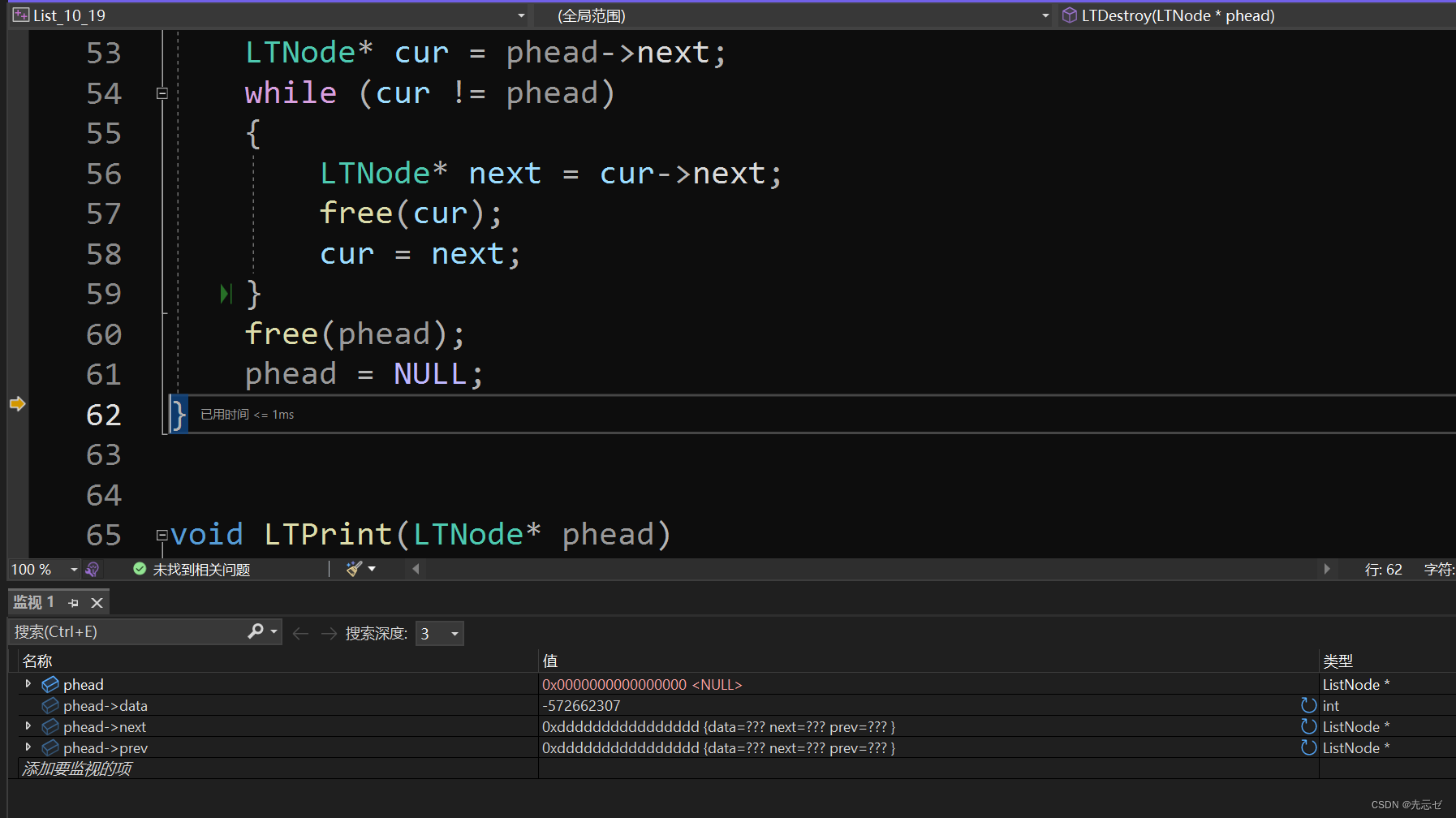The width and height of the screenshot is (1456, 818).
Task: Click the watch search magnifier icon
Action: (x=256, y=631)
